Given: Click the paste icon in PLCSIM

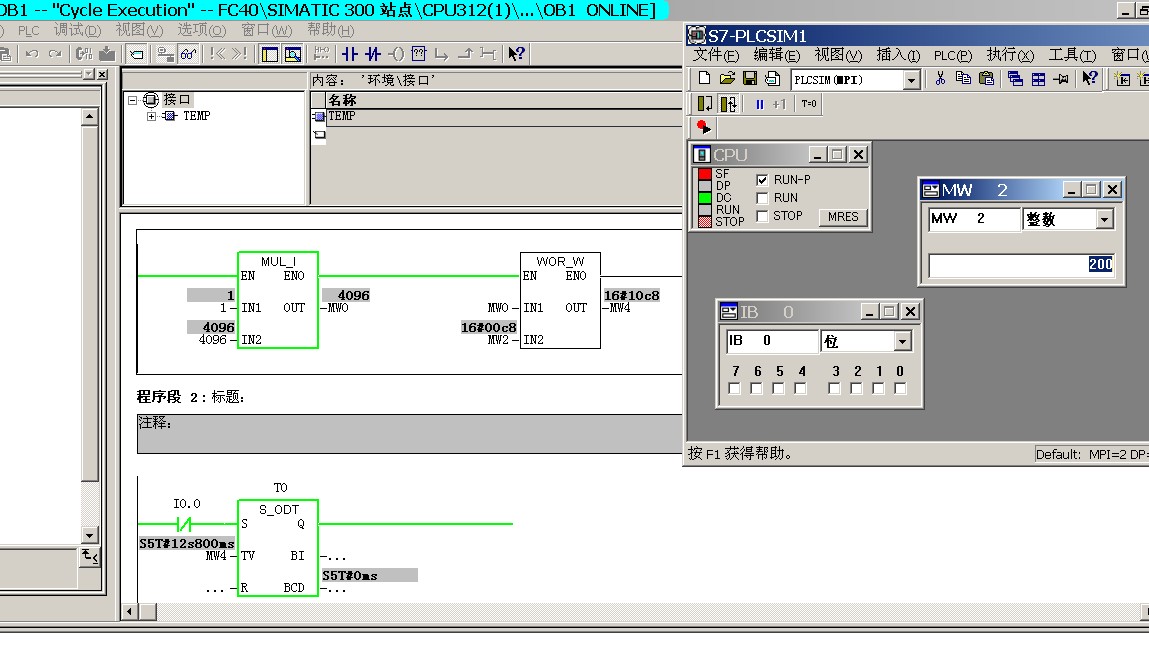Looking at the screenshot, I should (986, 78).
